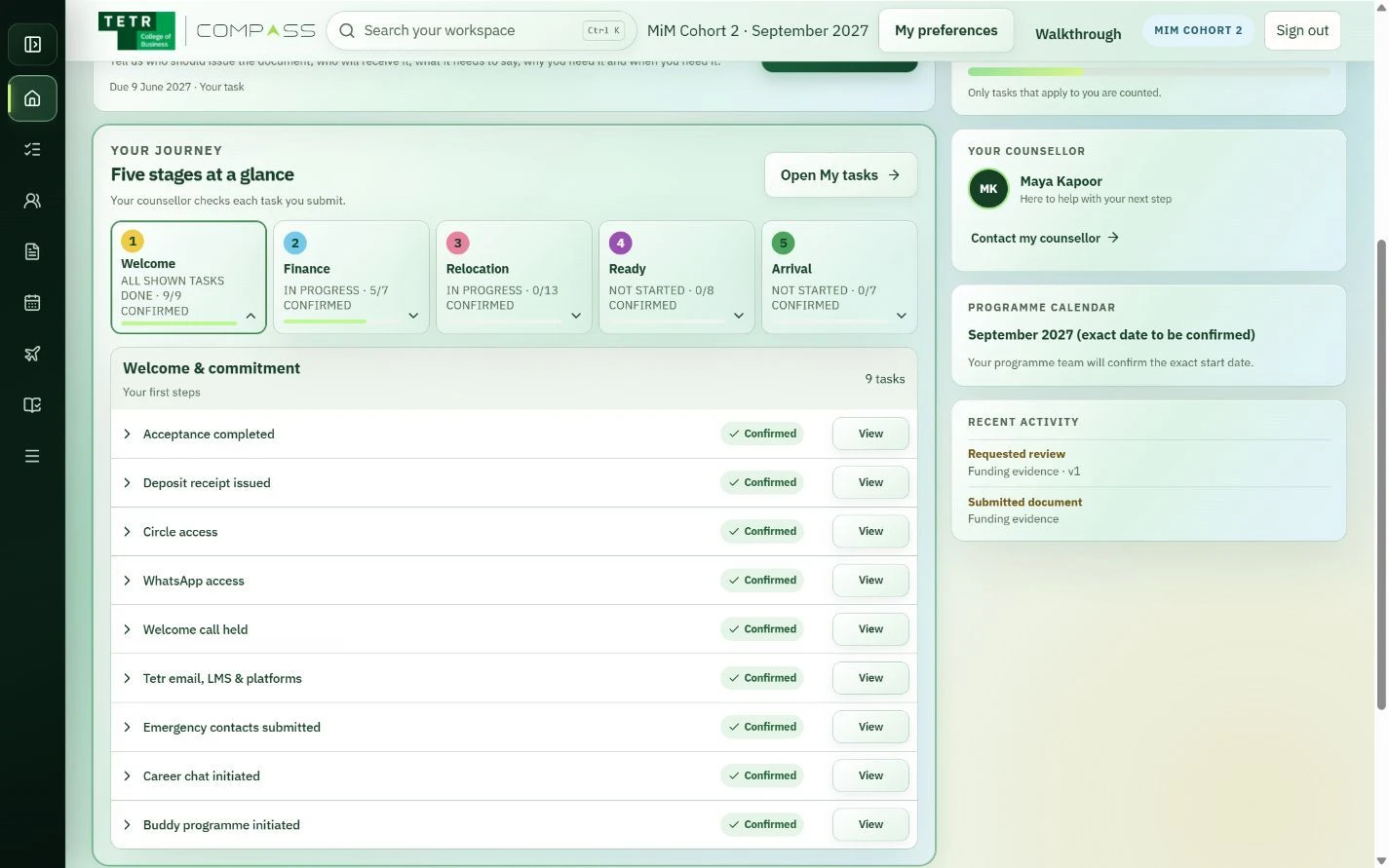This screenshot has height=868, width=1389.
Task: Click Open My tasks button
Action: (x=840, y=174)
